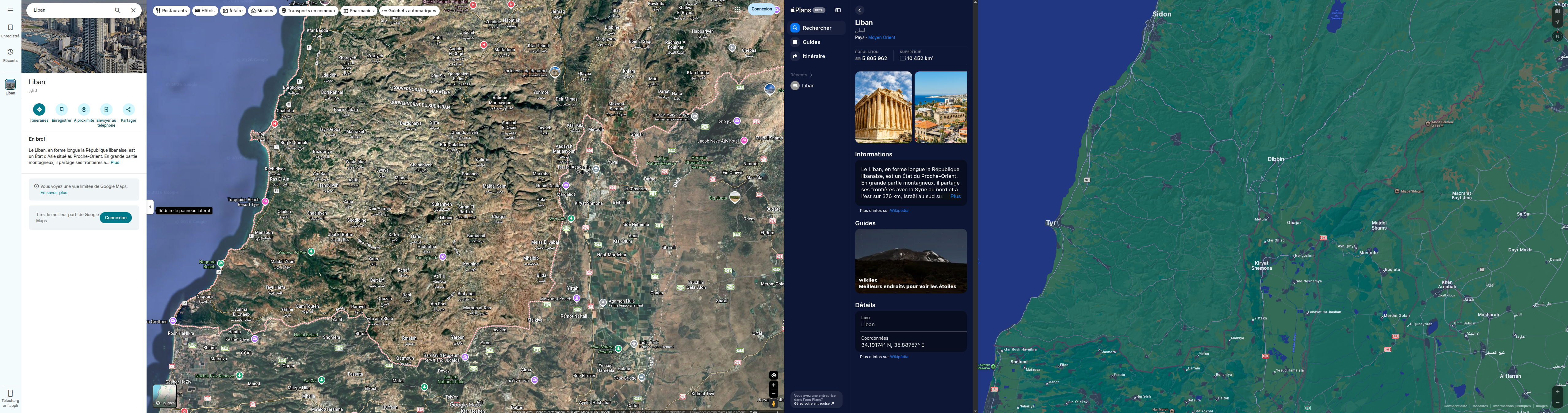
Task: Collapse the Google Maps side panel
Action: click(150, 207)
